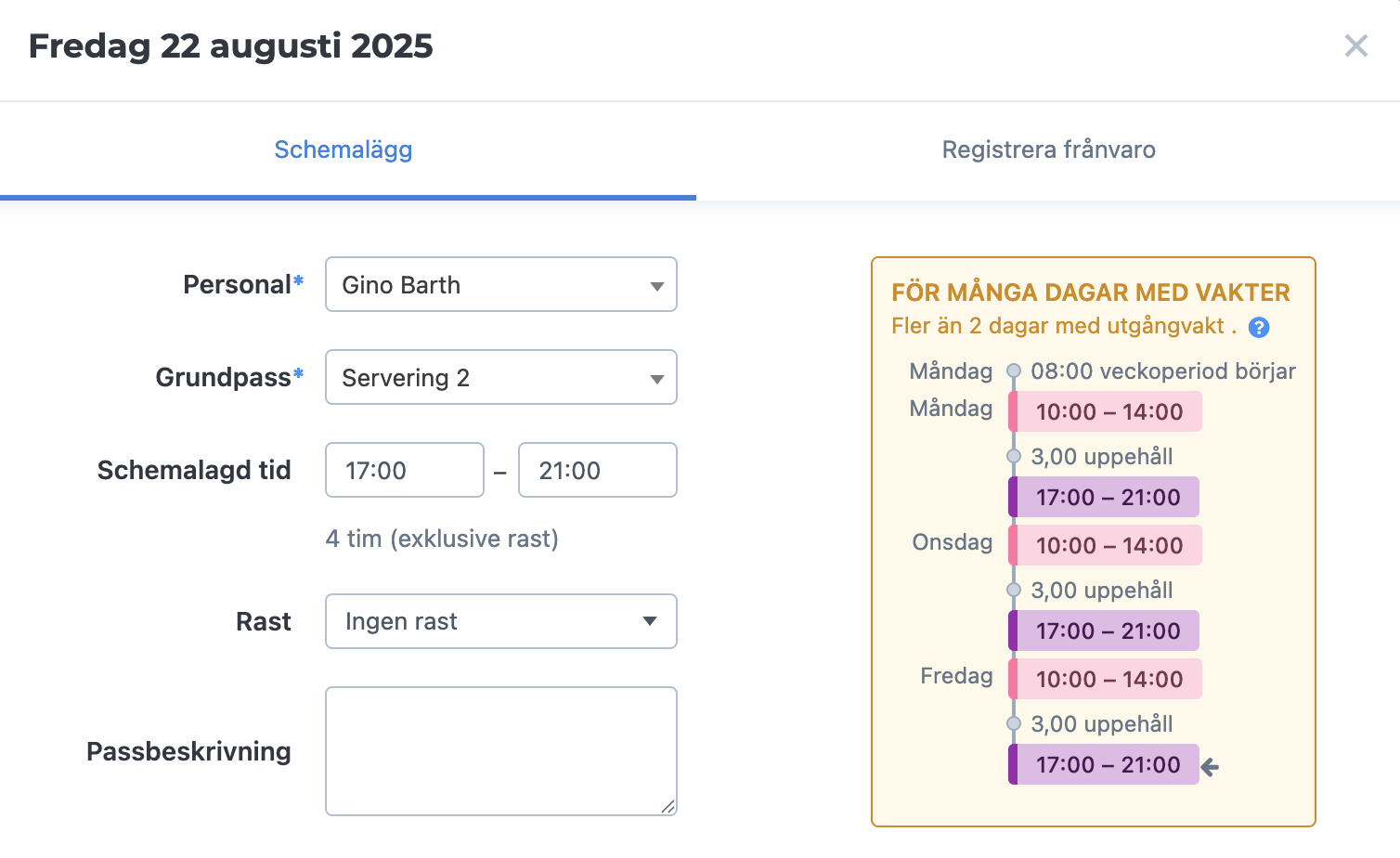The image size is (1400, 858).
Task: Select Friday's purple 17:00 – 21:00 shift
Action: (1106, 765)
